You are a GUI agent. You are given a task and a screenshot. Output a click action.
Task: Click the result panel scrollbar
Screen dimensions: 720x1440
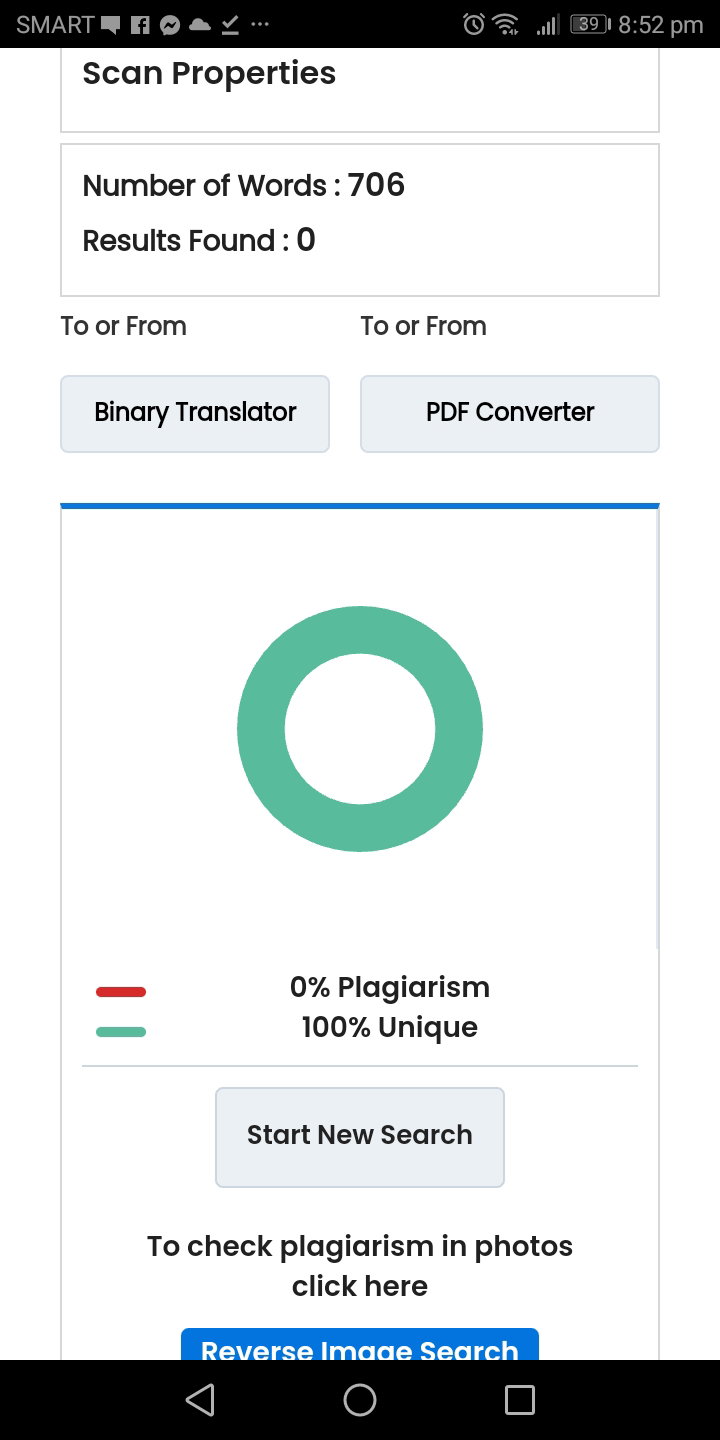tap(657, 730)
